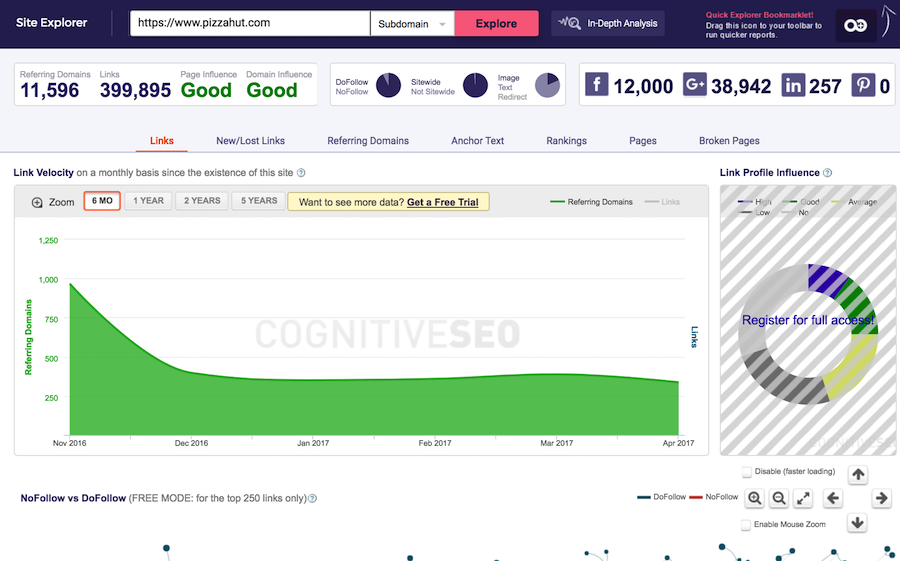
Task: Pan the link graph right
Action: coord(881,498)
